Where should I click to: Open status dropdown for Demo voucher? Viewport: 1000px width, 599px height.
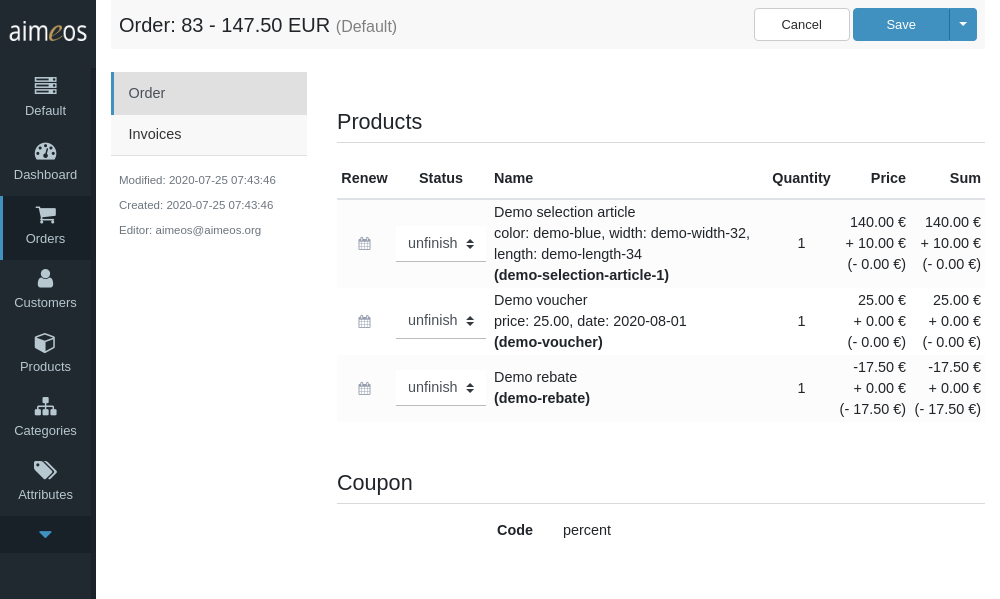click(x=441, y=321)
